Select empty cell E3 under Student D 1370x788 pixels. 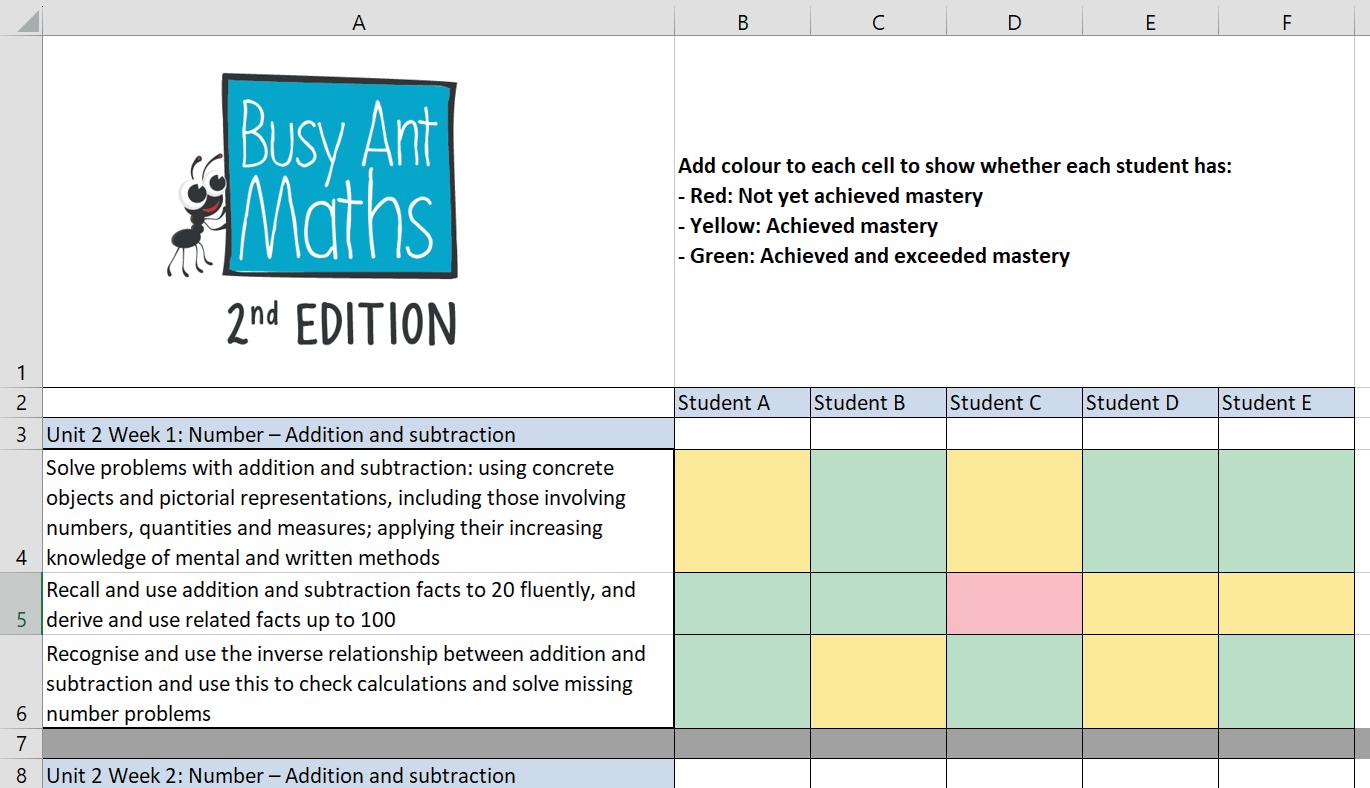point(1150,434)
